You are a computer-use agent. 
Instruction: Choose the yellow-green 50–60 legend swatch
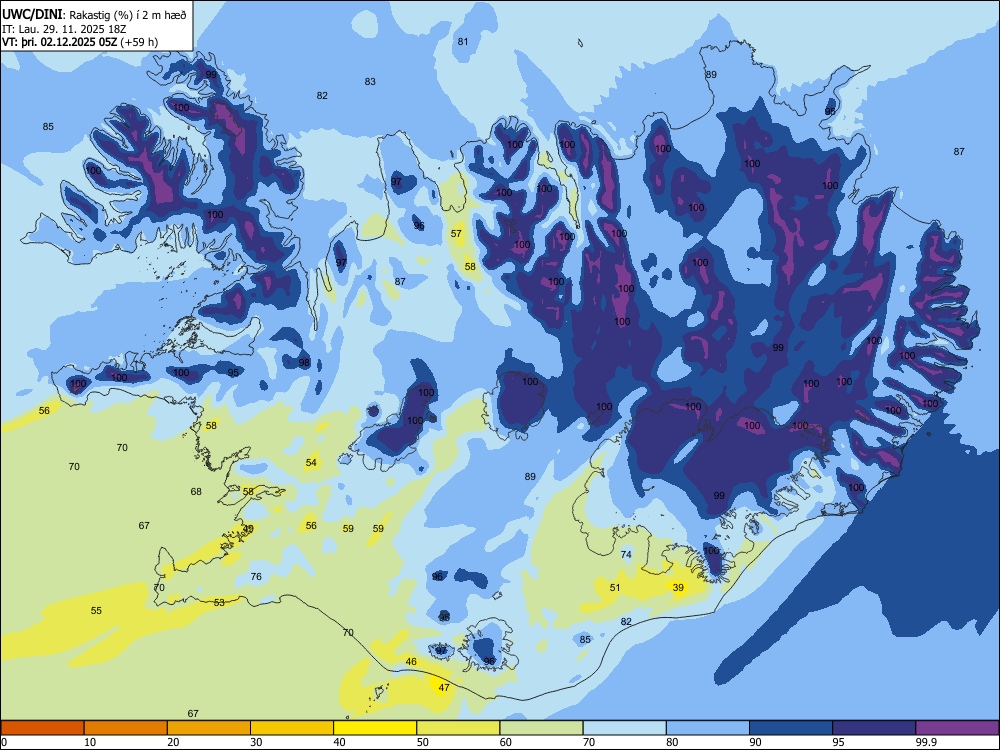(458, 728)
